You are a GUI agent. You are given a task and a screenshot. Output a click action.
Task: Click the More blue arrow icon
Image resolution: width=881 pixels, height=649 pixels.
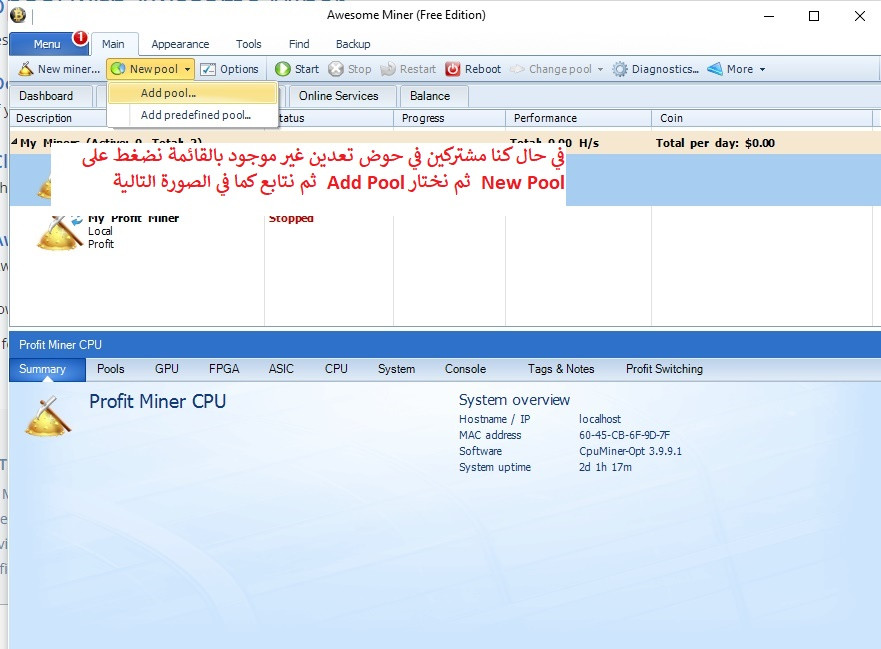[715, 69]
